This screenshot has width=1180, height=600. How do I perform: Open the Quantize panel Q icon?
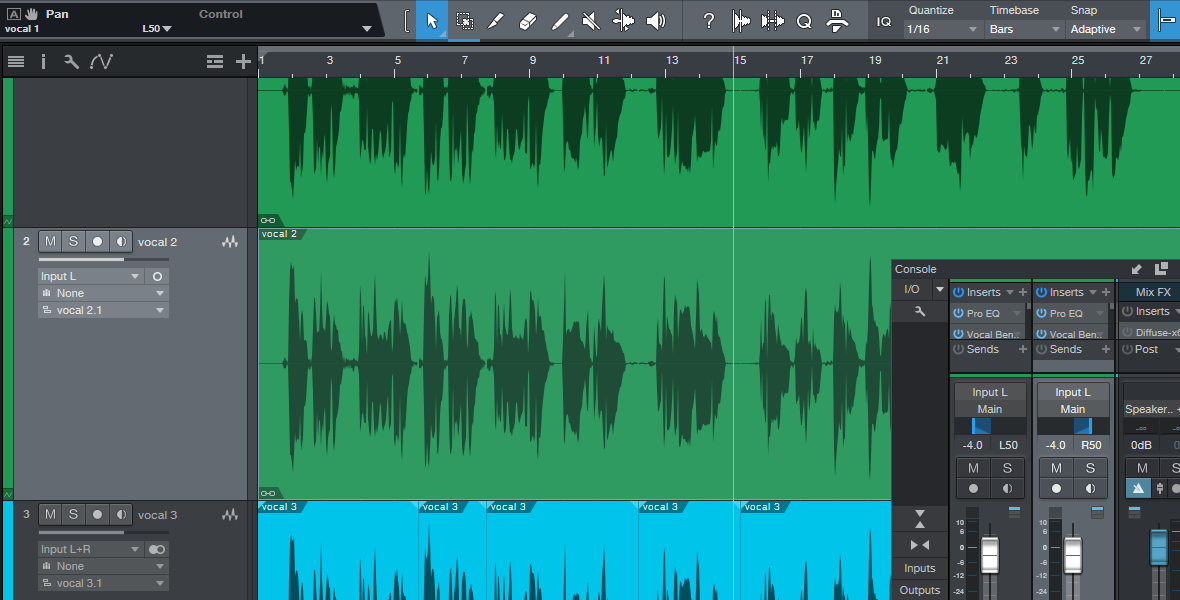804,21
